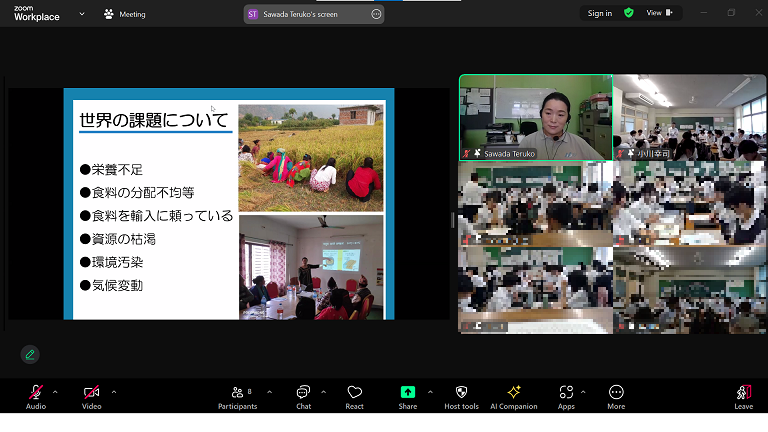Click the pin icon beside 小川幸司
The height and width of the screenshot is (432, 768).
pyautogui.click(x=630, y=154)
